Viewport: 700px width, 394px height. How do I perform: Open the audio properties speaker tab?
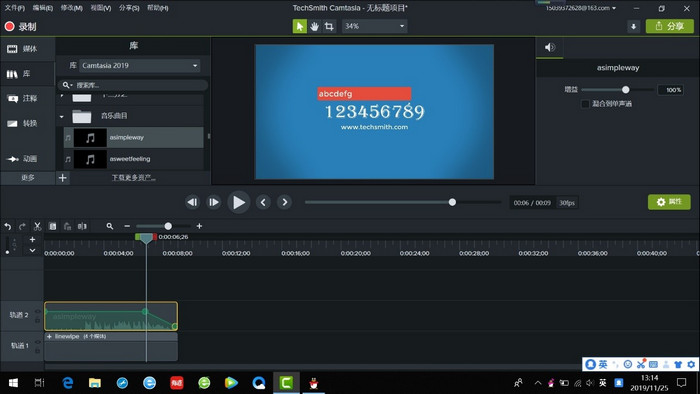550,47
